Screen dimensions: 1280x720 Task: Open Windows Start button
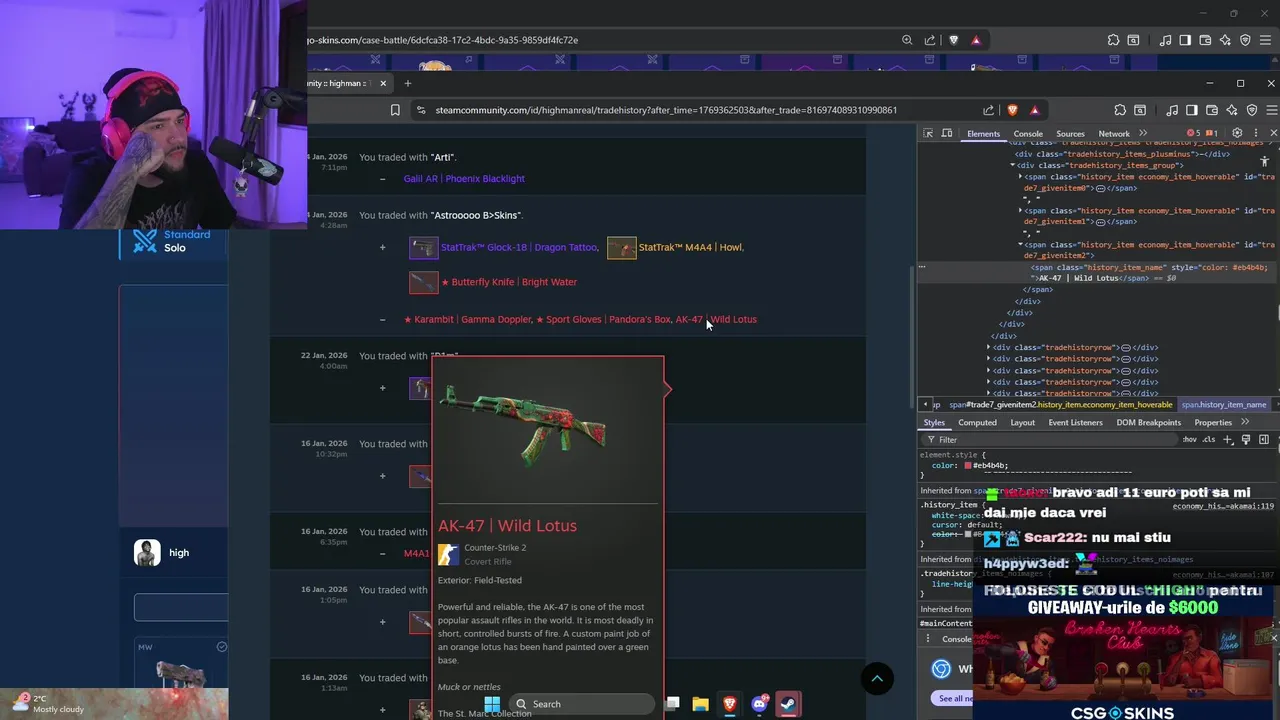coord(493,704)
